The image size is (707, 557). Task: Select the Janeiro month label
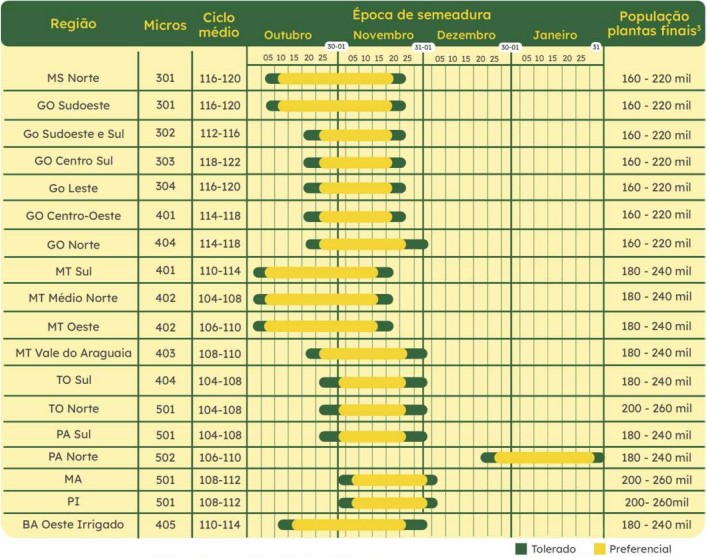554,35
